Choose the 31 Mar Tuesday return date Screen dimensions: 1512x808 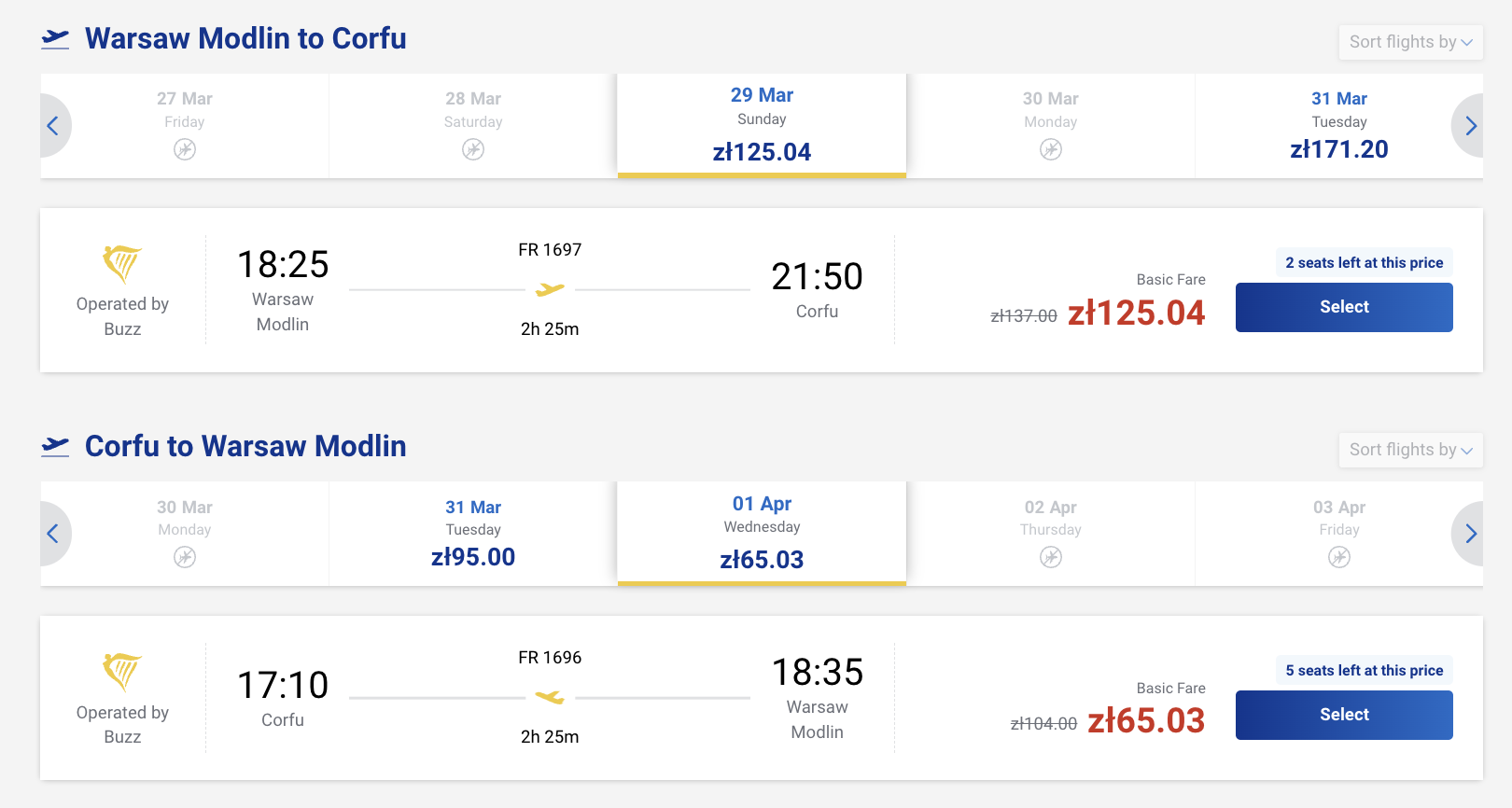473,534
